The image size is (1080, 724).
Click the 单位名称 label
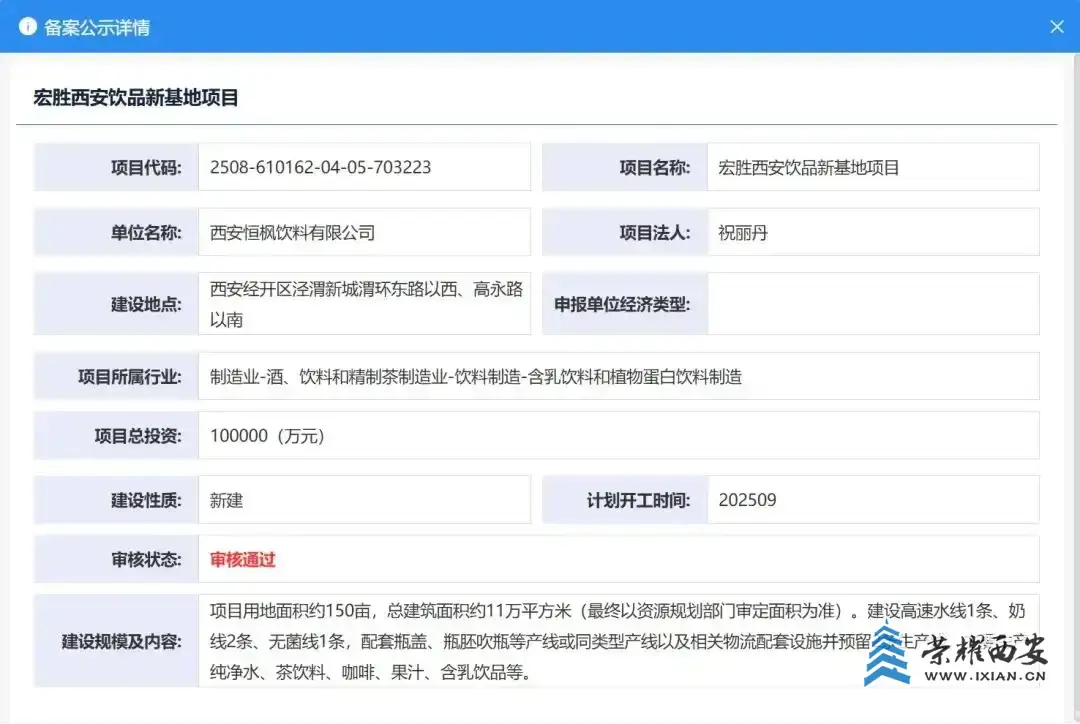pos(146,233)
